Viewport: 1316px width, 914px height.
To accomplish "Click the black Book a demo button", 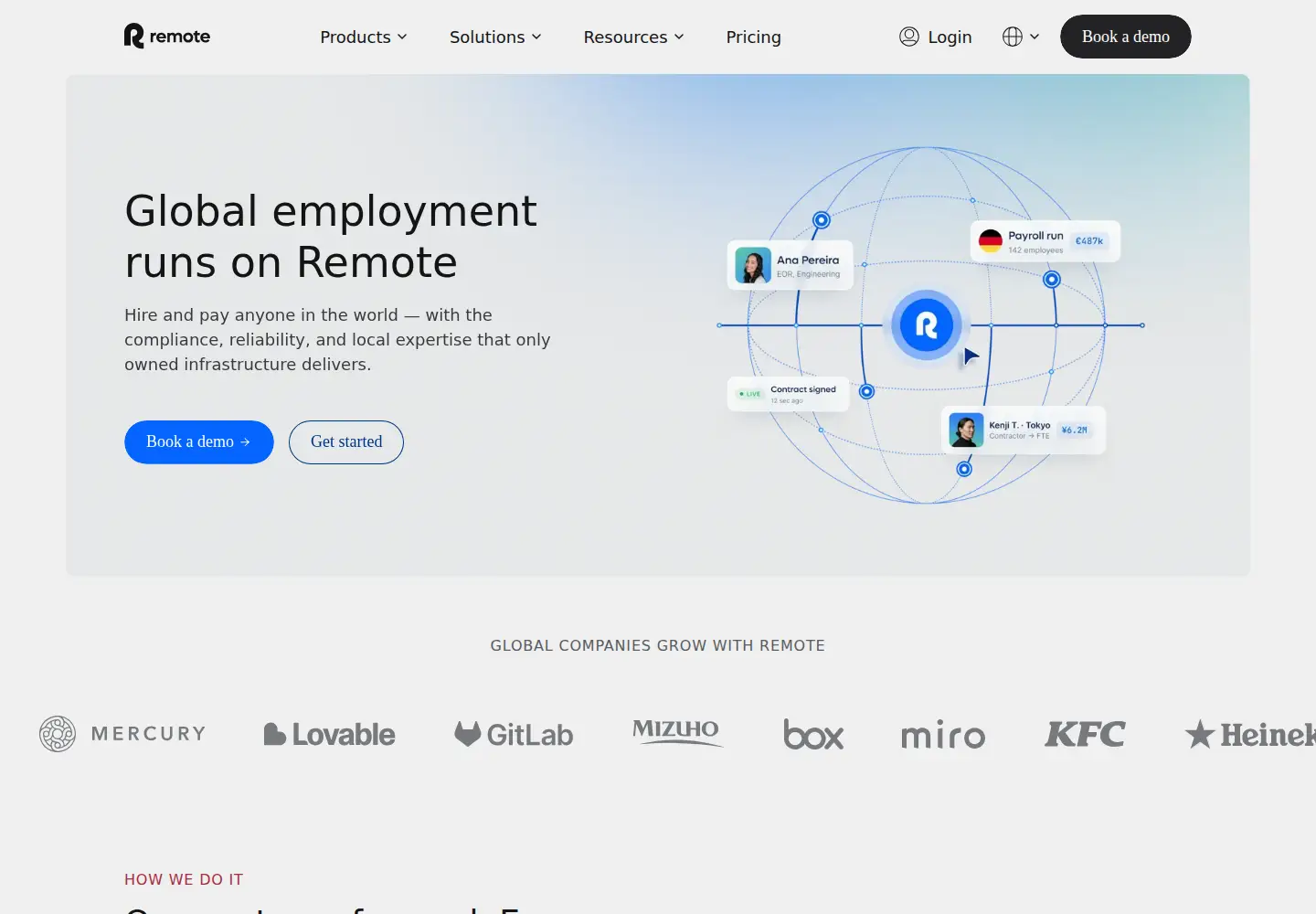I will [x=1125, y=37].
